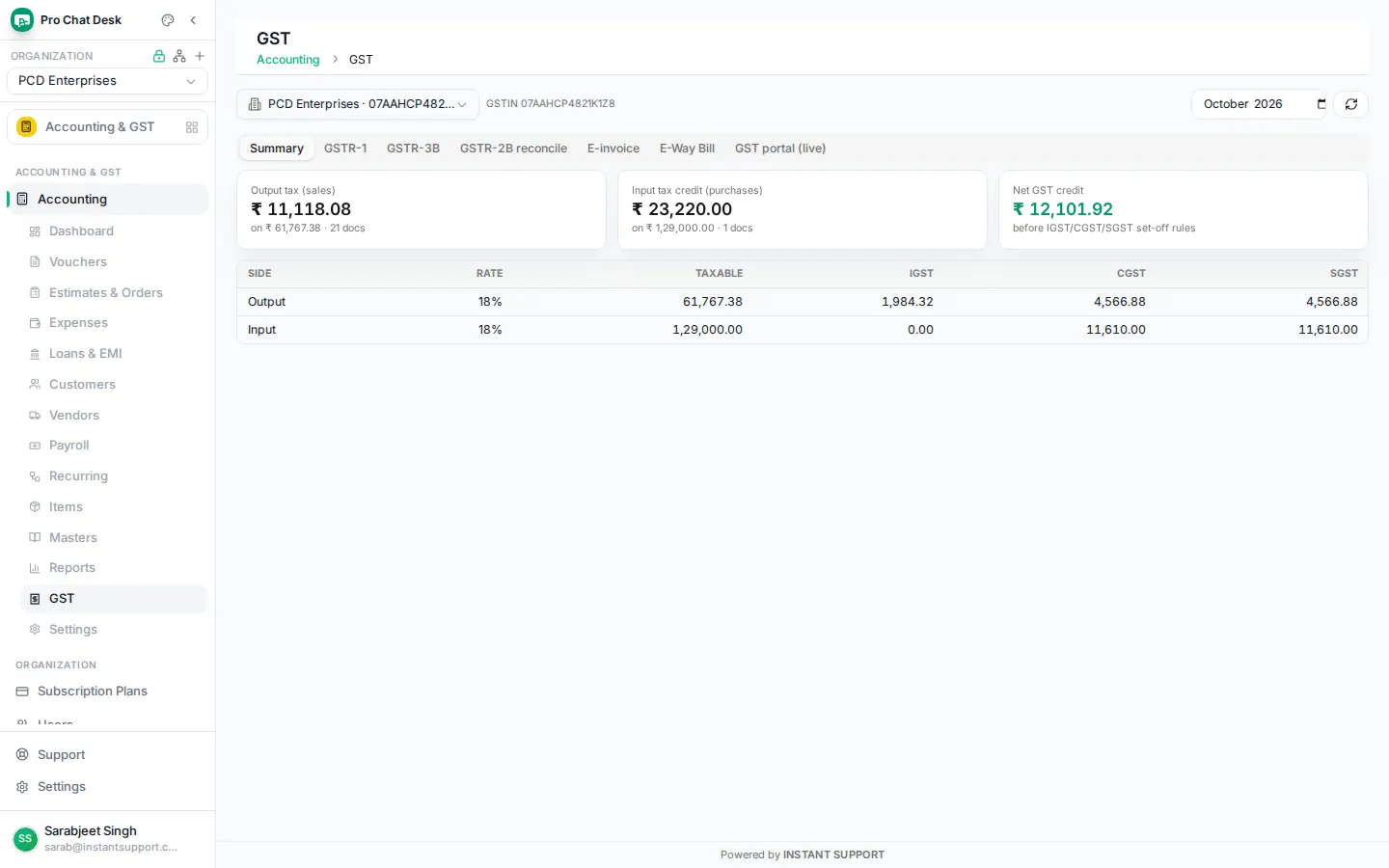Collapse the sidebar with the chevron arrow
This screenshot has height=868, width=1389.
coord(193,20)
